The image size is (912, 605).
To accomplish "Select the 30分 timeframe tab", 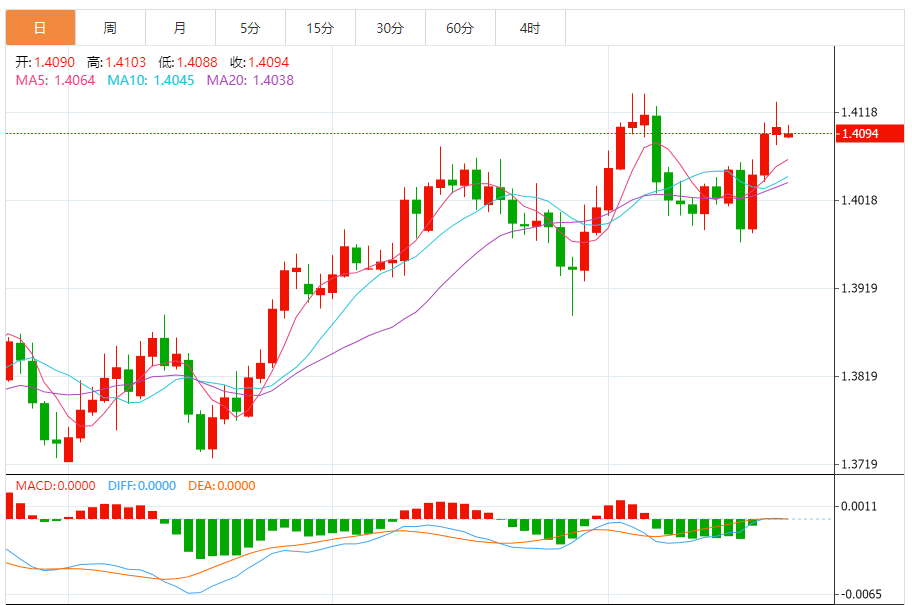I will [x=390, y=28].
